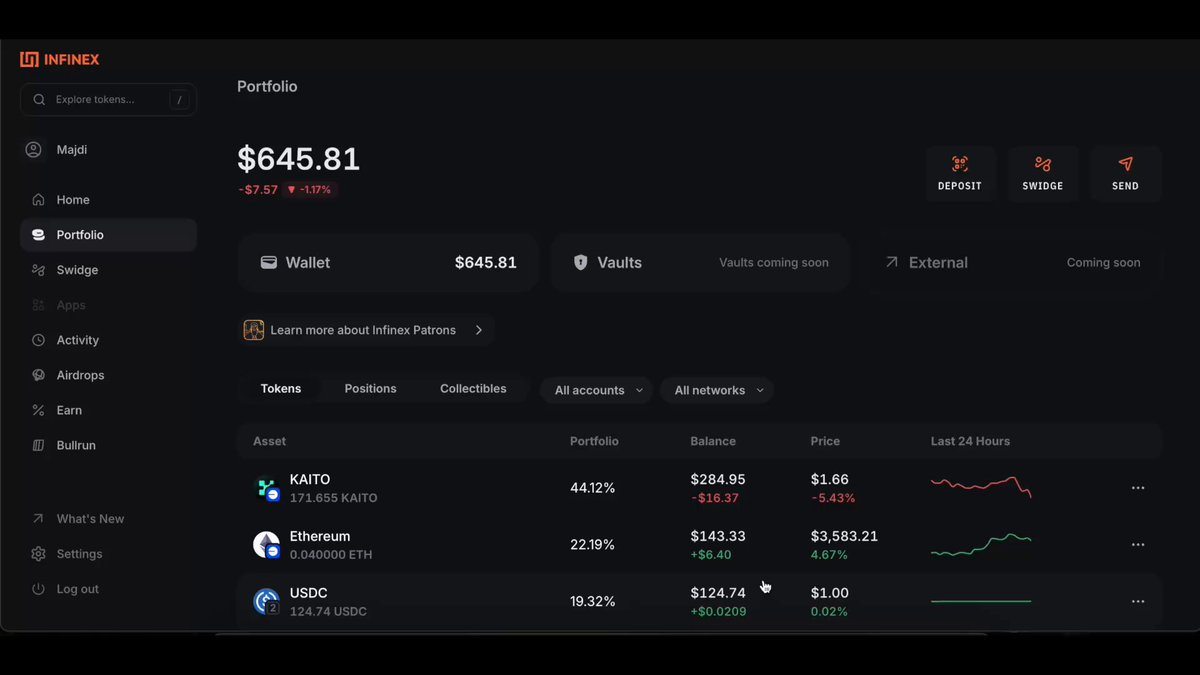1200x675 pixels.
Task: Click the -1.17% change badge
Action: click(x=309, y=189)
